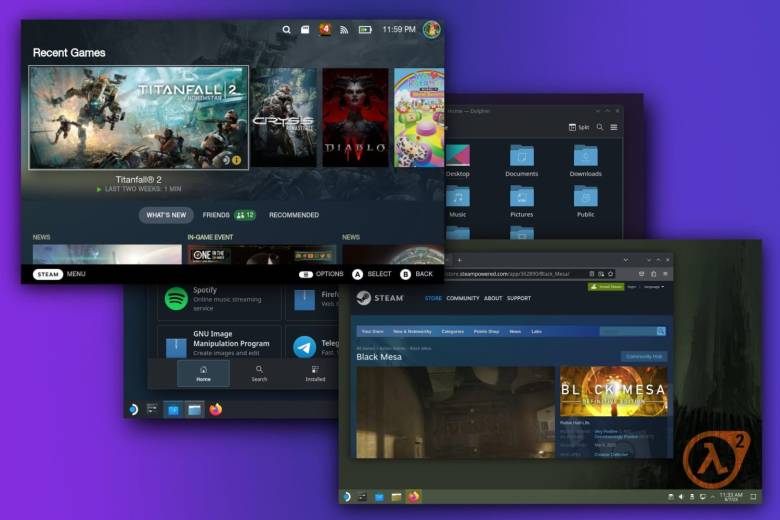
Task: Click the Installed tab in Discover
Action: pos(315,374)
